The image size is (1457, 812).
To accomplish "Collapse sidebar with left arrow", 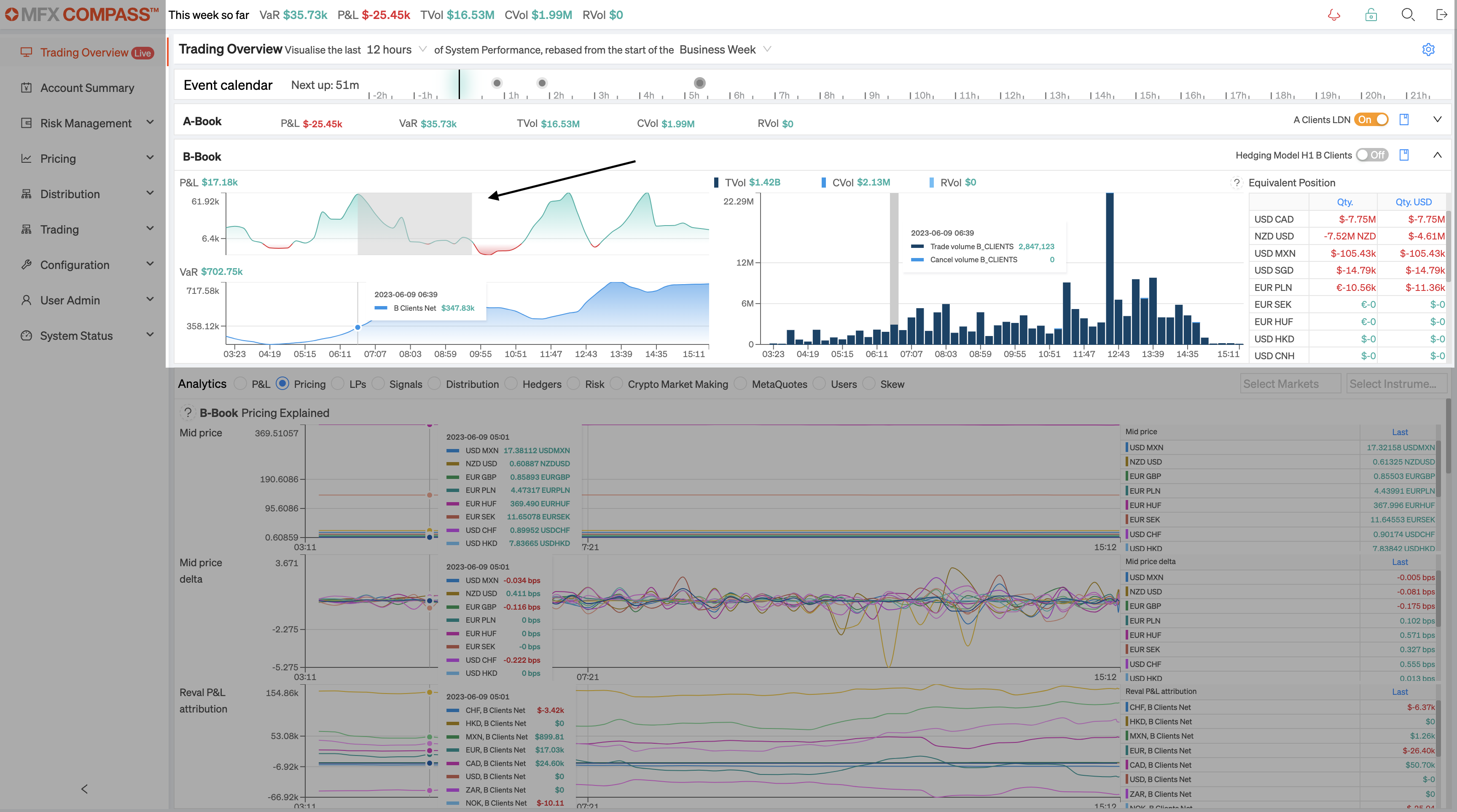I will pyautogui.click(x=84, y=789).
